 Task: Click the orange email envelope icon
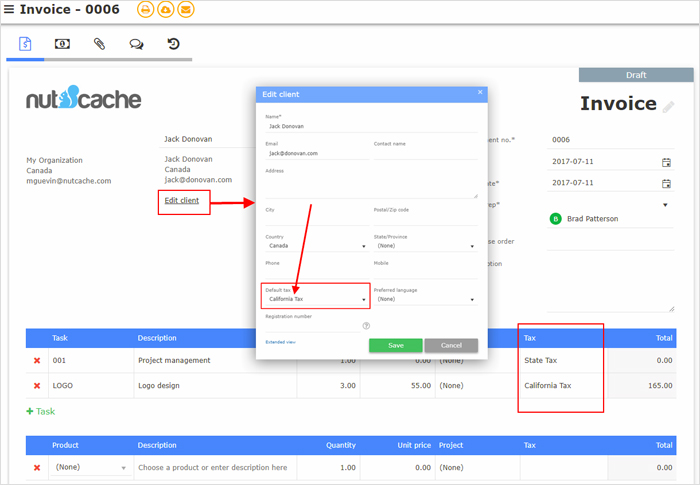(x=185, y=10)
